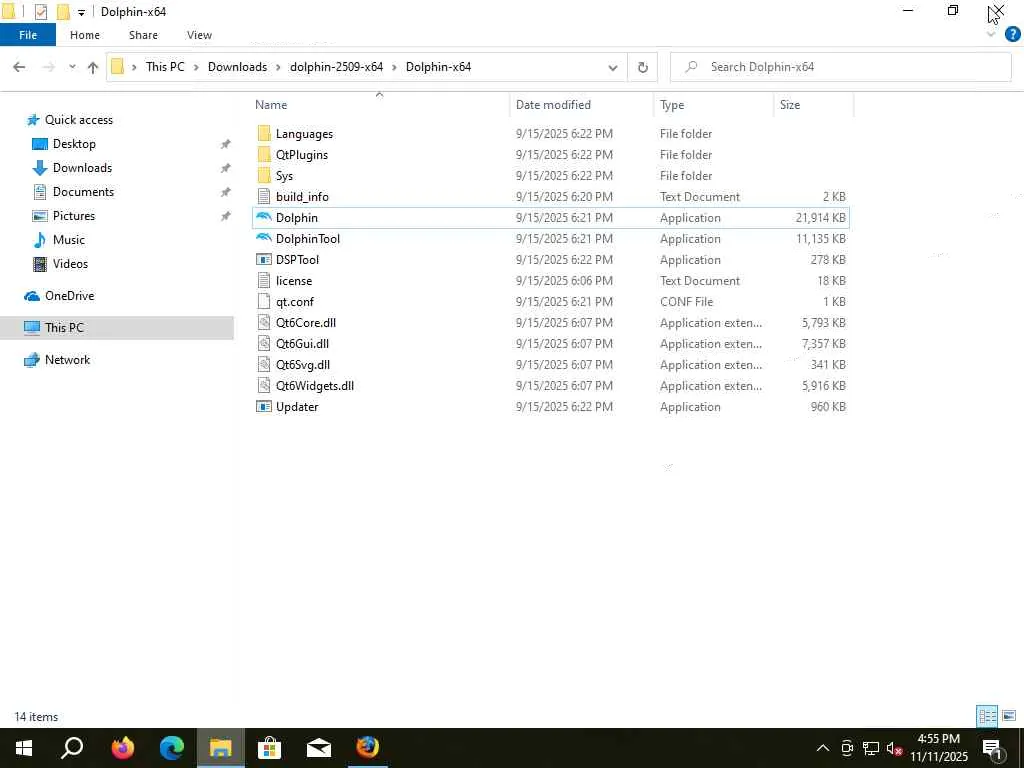Viewport: 1024px width, 768px height.
Task: Select This PC in navigation pane
Action: (117, 328)
